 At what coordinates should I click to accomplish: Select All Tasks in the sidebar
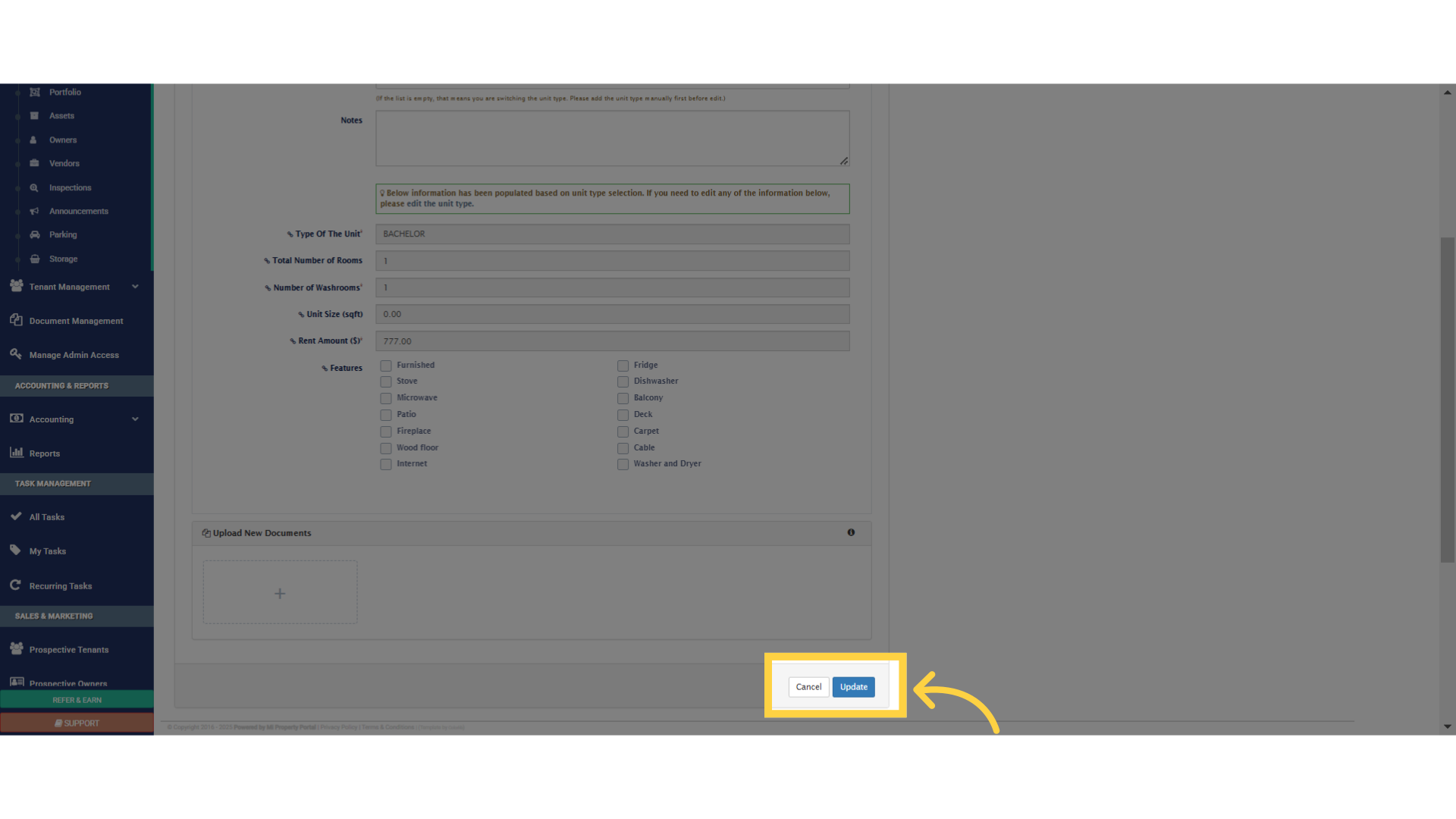click(17, 516)
